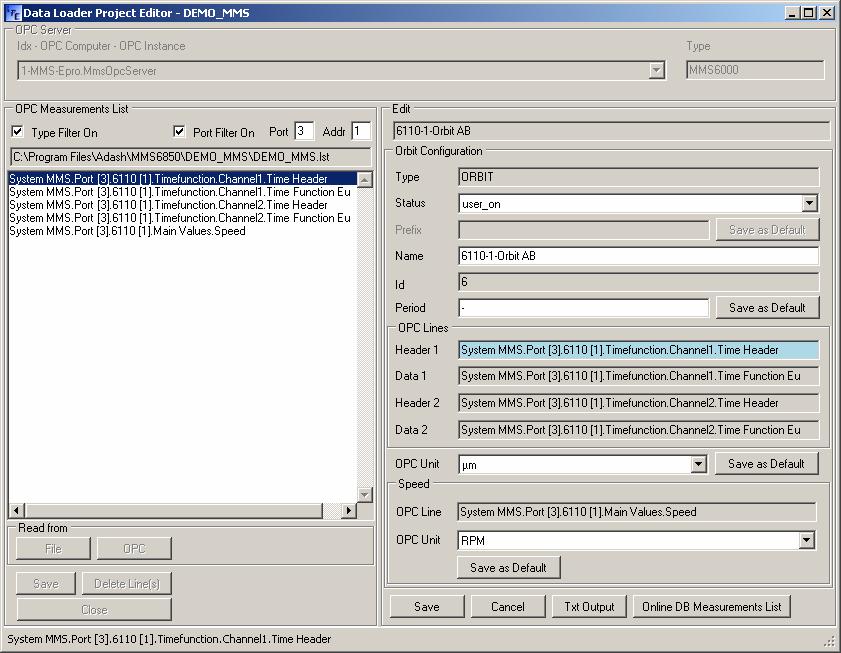The height and width of the screenshot is (653, 841).
Task: Click the Data 2 OPC line field
Action: (x=638, y=430)
